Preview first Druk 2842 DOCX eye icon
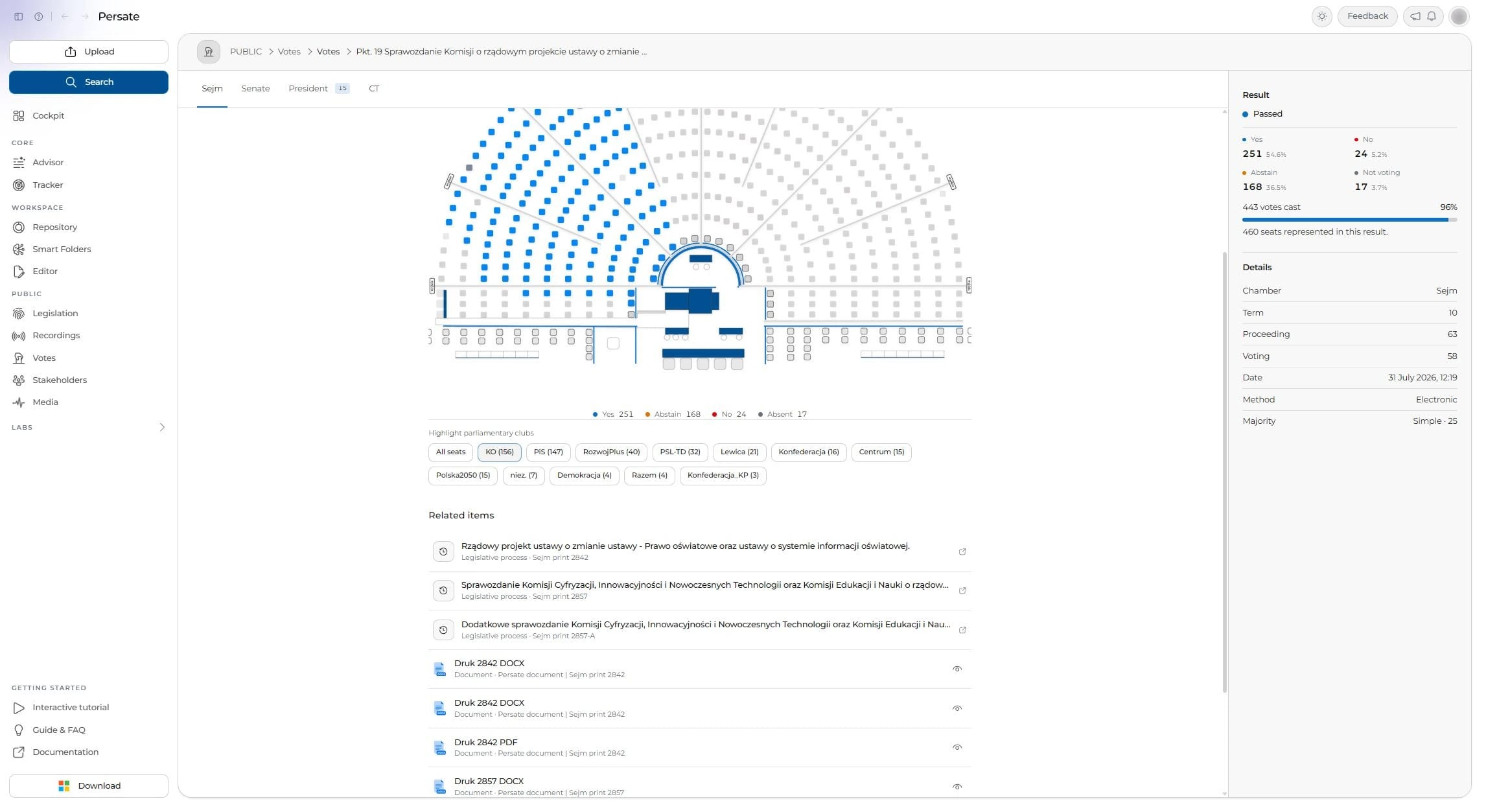 click(957, 669)
